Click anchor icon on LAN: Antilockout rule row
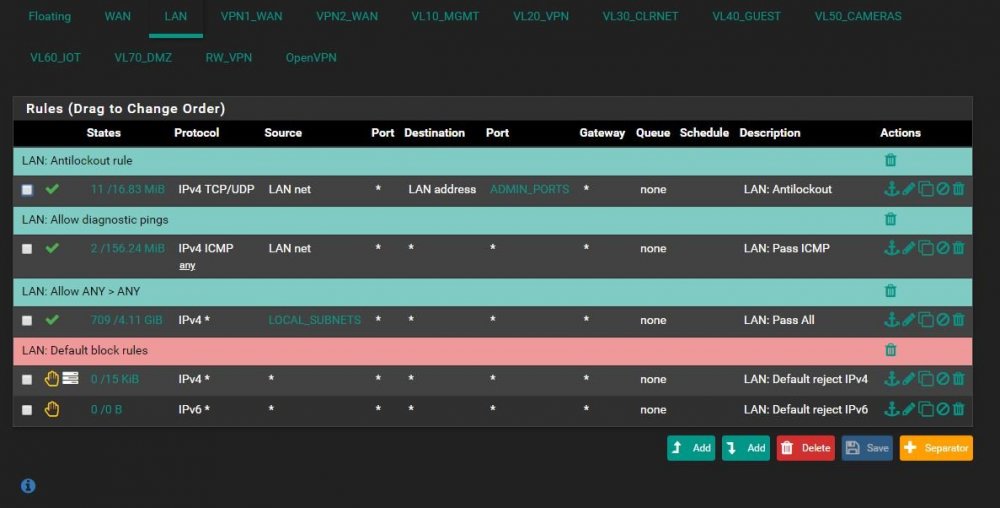The image size is (1000, 508). (x=891, y=189)
